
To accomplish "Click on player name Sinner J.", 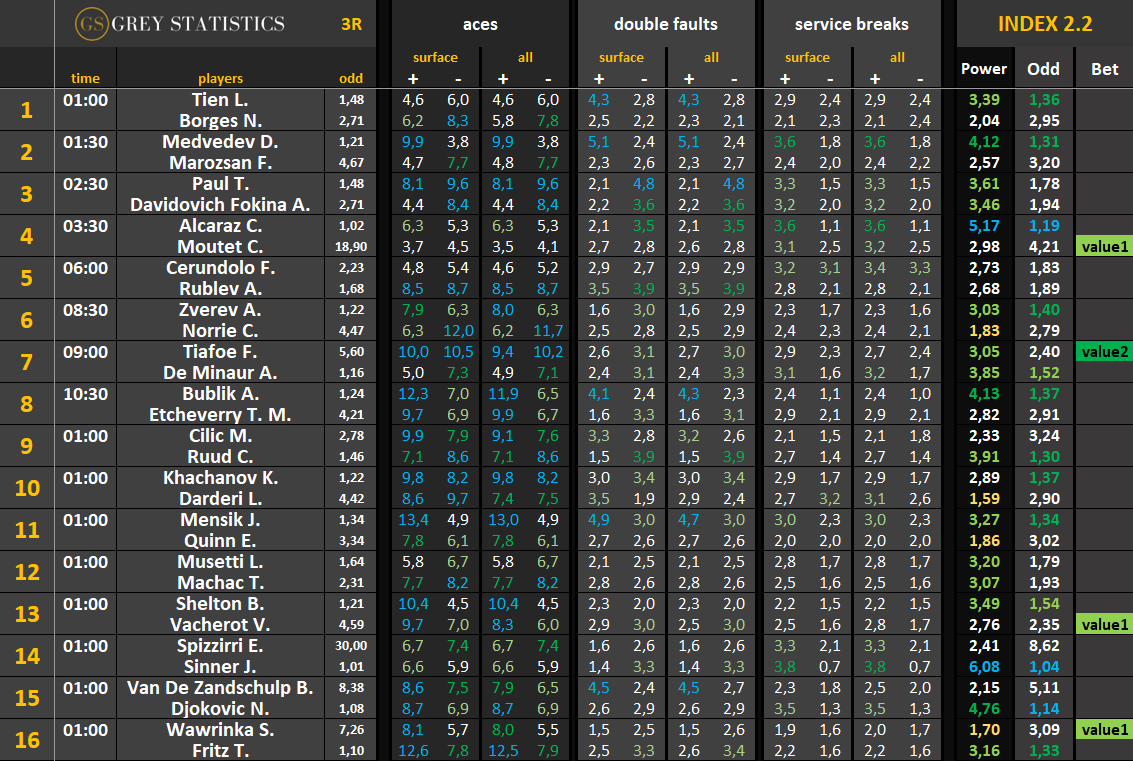I will 220,666.
